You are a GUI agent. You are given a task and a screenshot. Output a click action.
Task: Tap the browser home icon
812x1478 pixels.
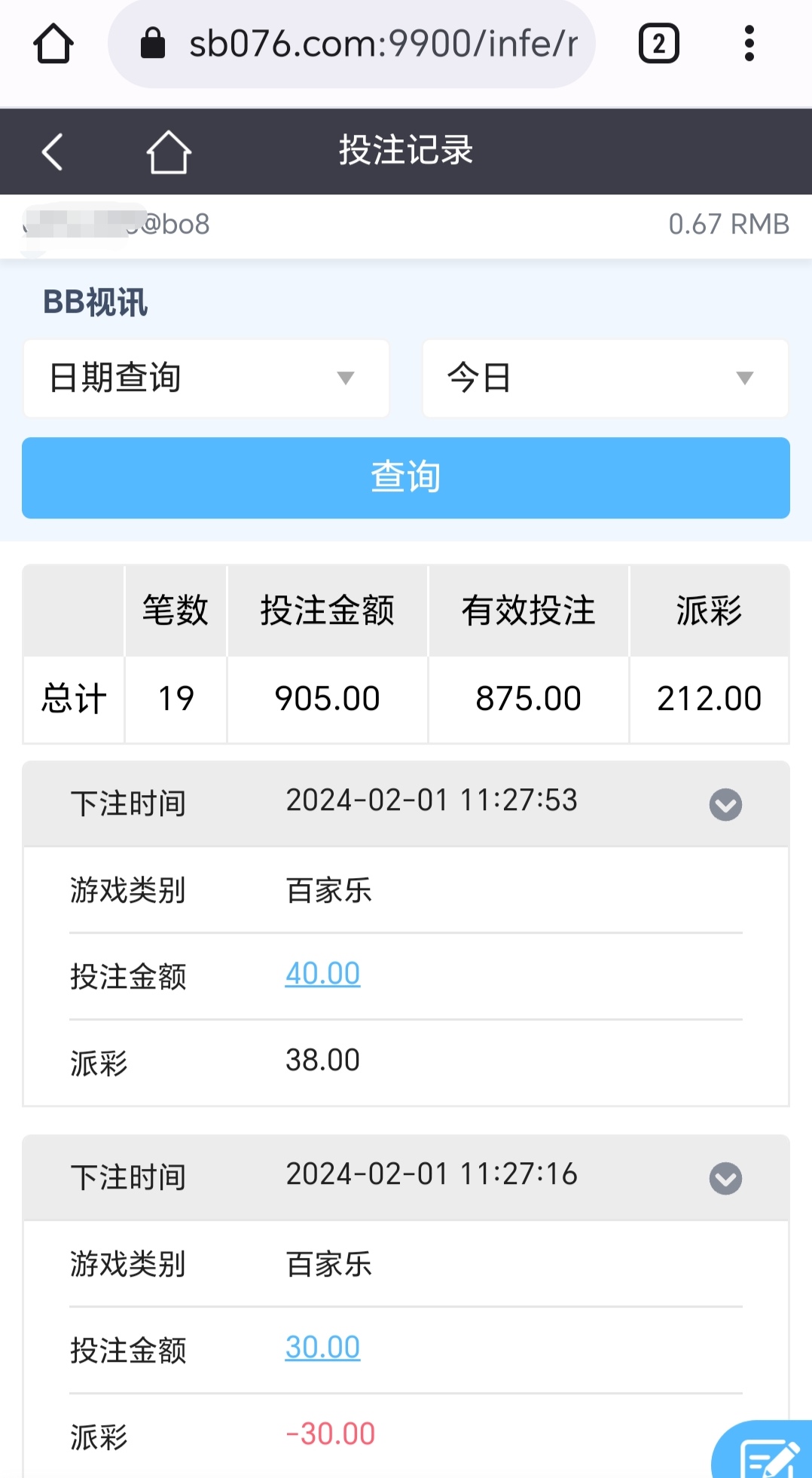[x=53, y=44]
